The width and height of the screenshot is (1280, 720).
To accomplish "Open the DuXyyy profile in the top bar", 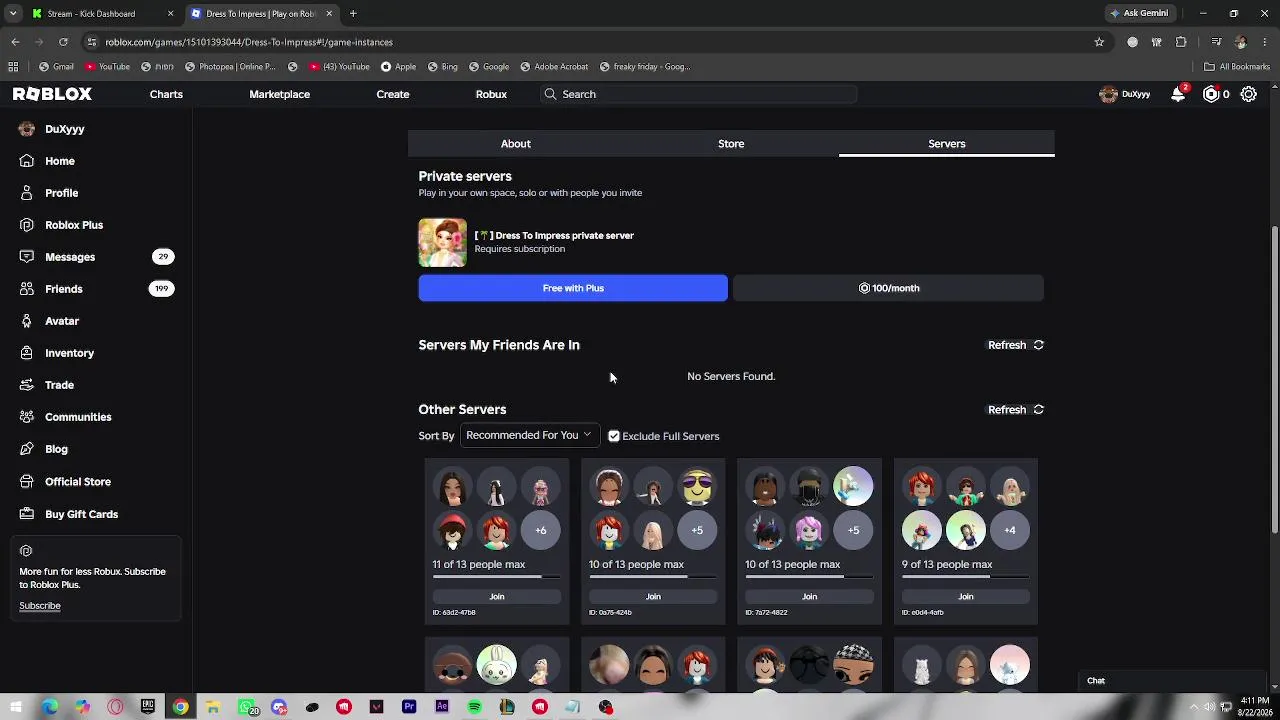I will (1125, 94).
